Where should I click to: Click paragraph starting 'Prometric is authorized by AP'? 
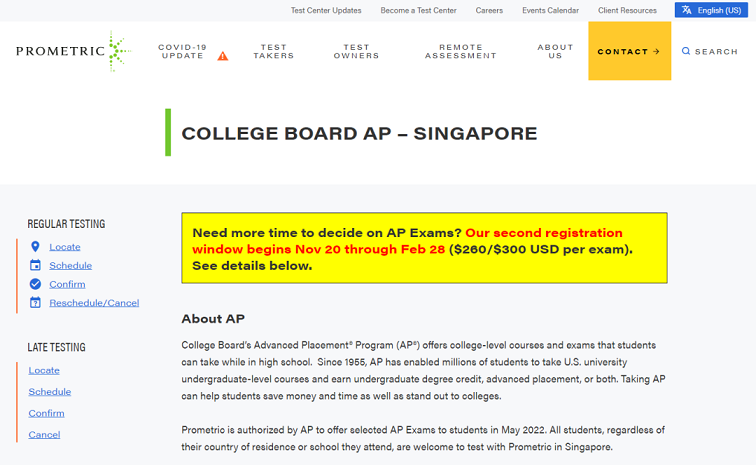(423, 438)
